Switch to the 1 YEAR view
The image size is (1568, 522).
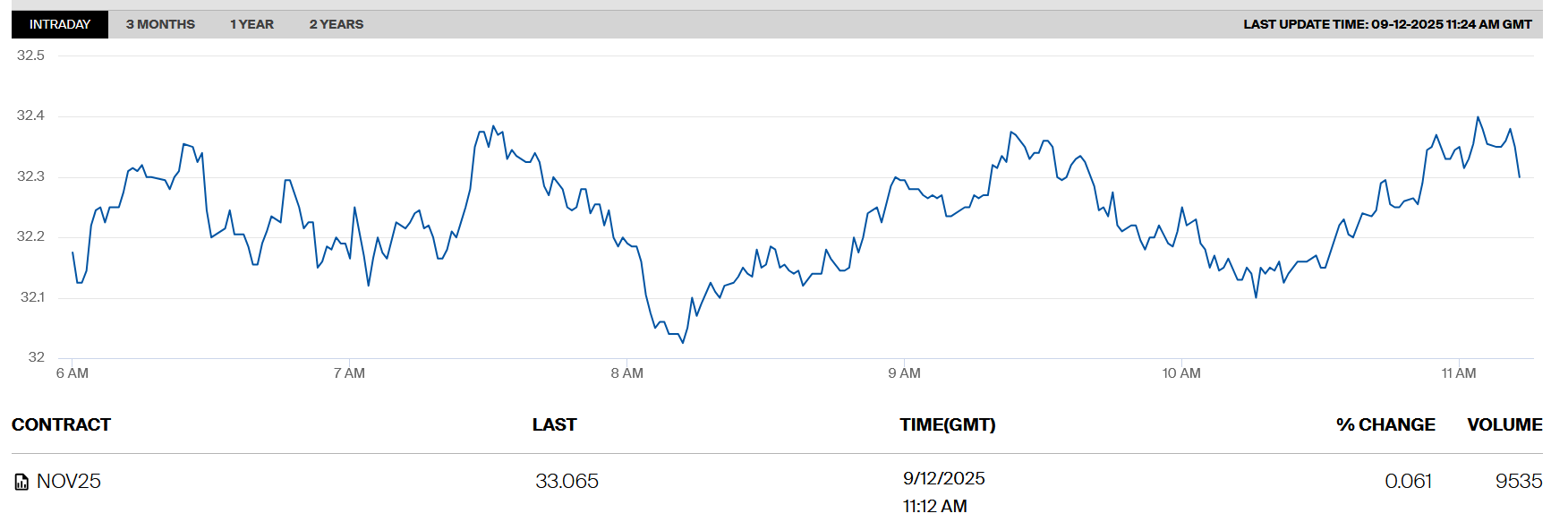[251, 24]
